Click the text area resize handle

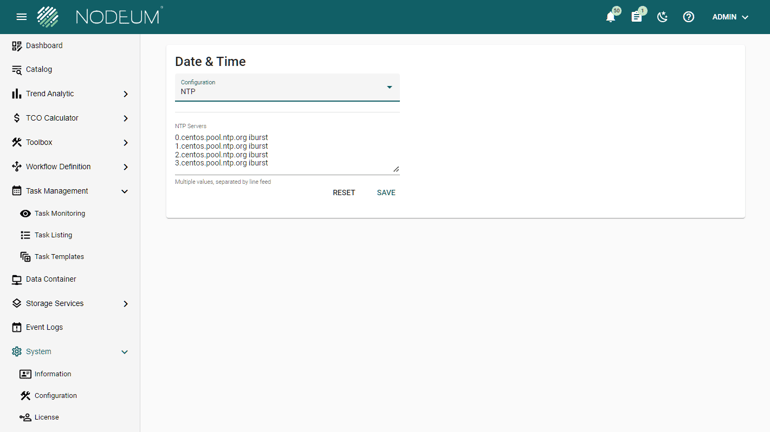coord(396,169)
